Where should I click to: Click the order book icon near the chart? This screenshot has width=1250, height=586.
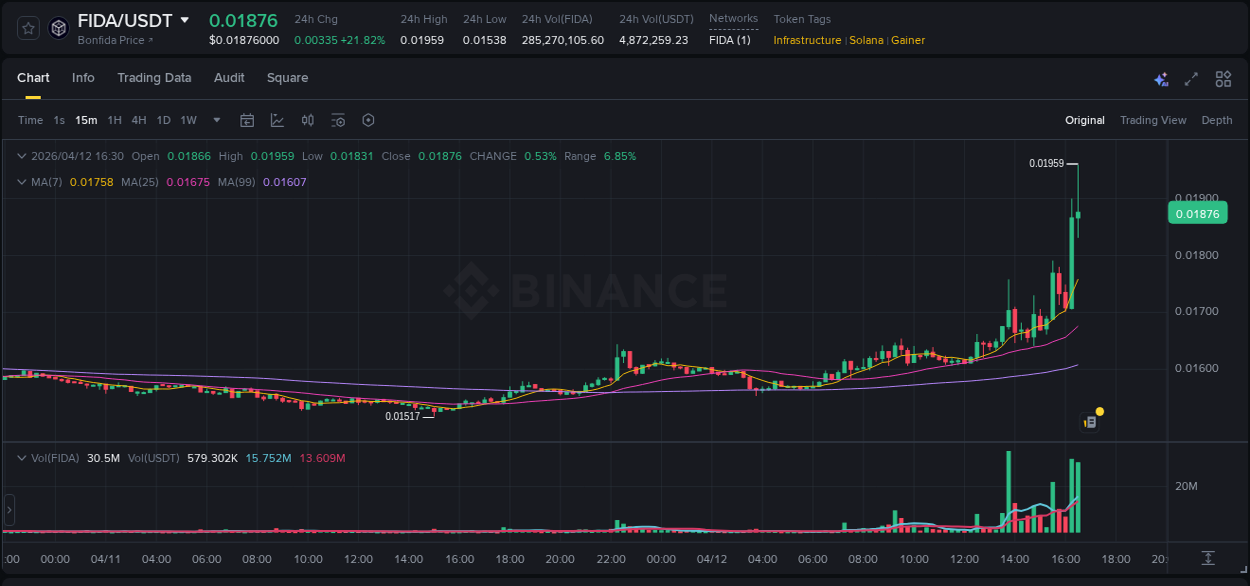pyautogui.click(x=1088, y=421)
